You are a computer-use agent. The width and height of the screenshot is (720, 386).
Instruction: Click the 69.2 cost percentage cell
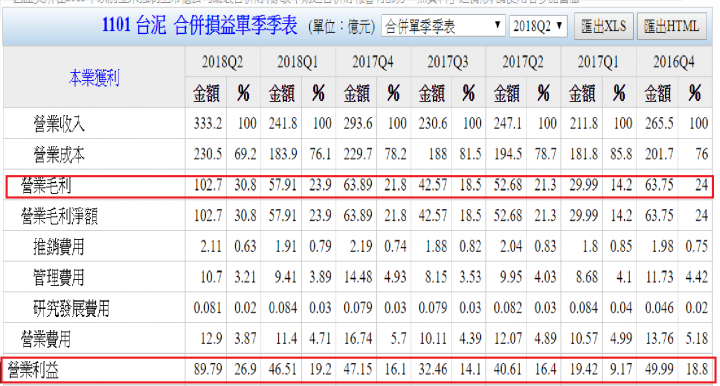pyautogui.click(x=245, y=154)
